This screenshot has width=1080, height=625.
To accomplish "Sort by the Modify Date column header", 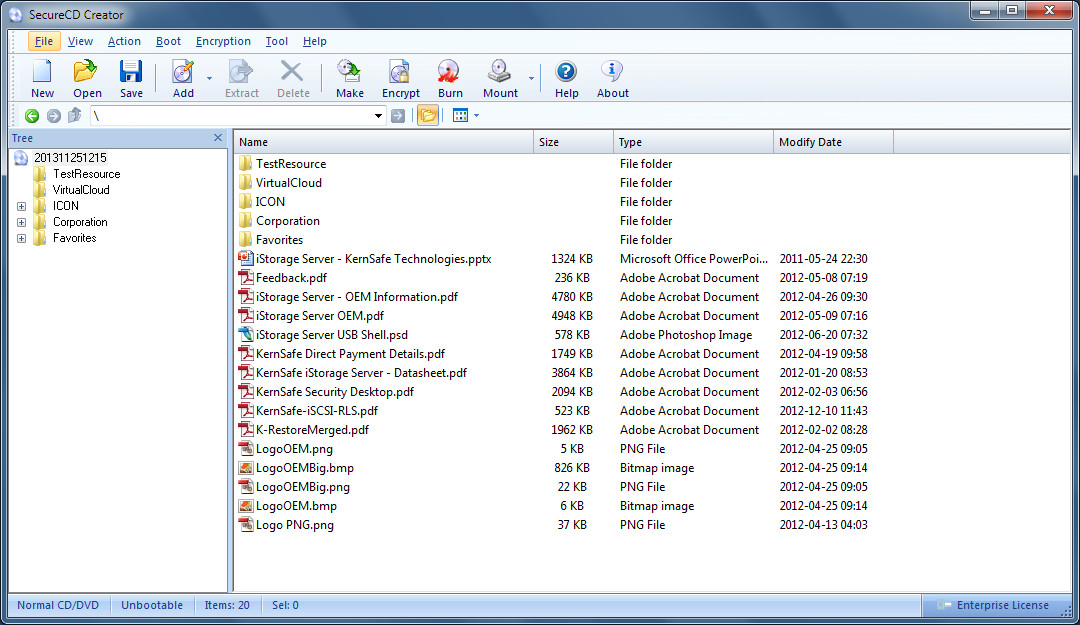I will tap(833, 142).
